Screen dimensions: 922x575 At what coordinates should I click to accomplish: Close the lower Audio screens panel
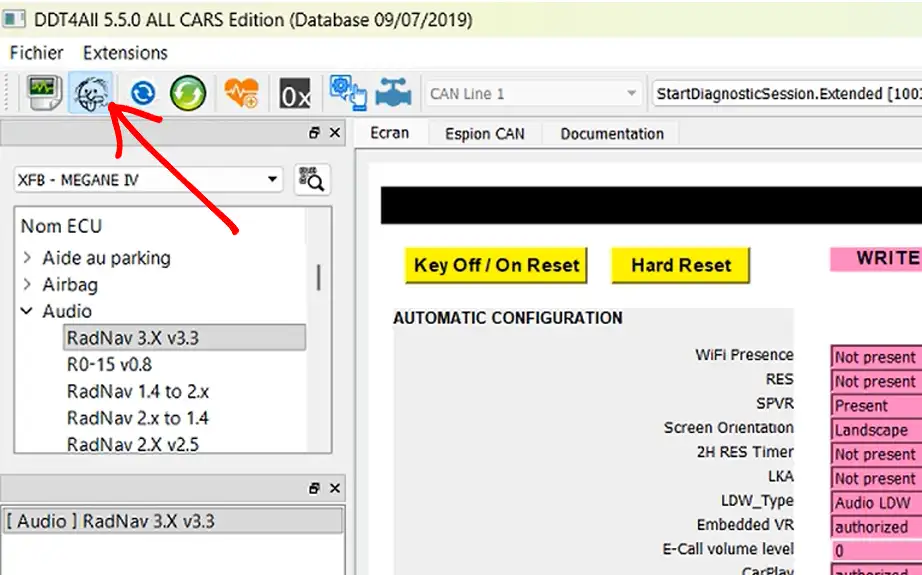click(x=335, y=488)
